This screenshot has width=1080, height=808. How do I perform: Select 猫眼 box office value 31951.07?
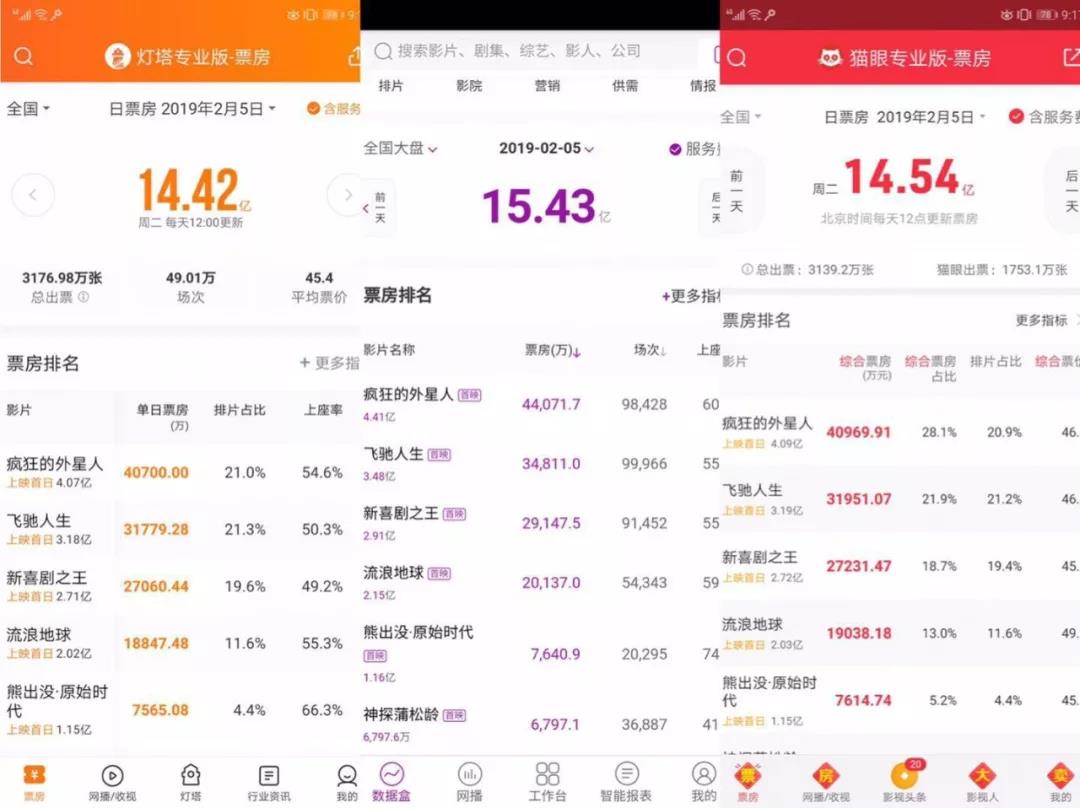pos(859,499)
